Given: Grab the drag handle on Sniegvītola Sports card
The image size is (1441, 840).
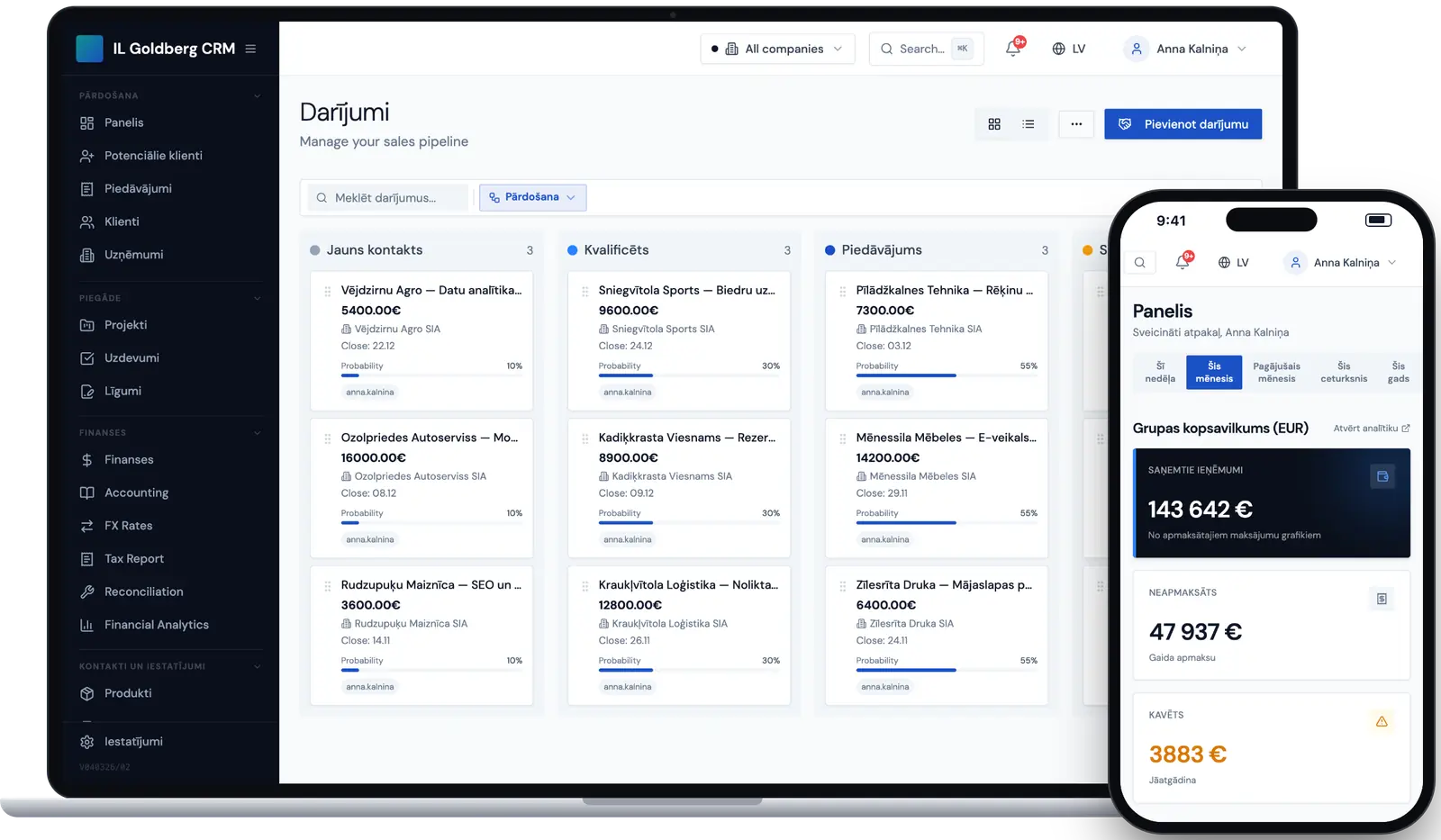Looking at the screenshot, I should click(x=585, y=291).
